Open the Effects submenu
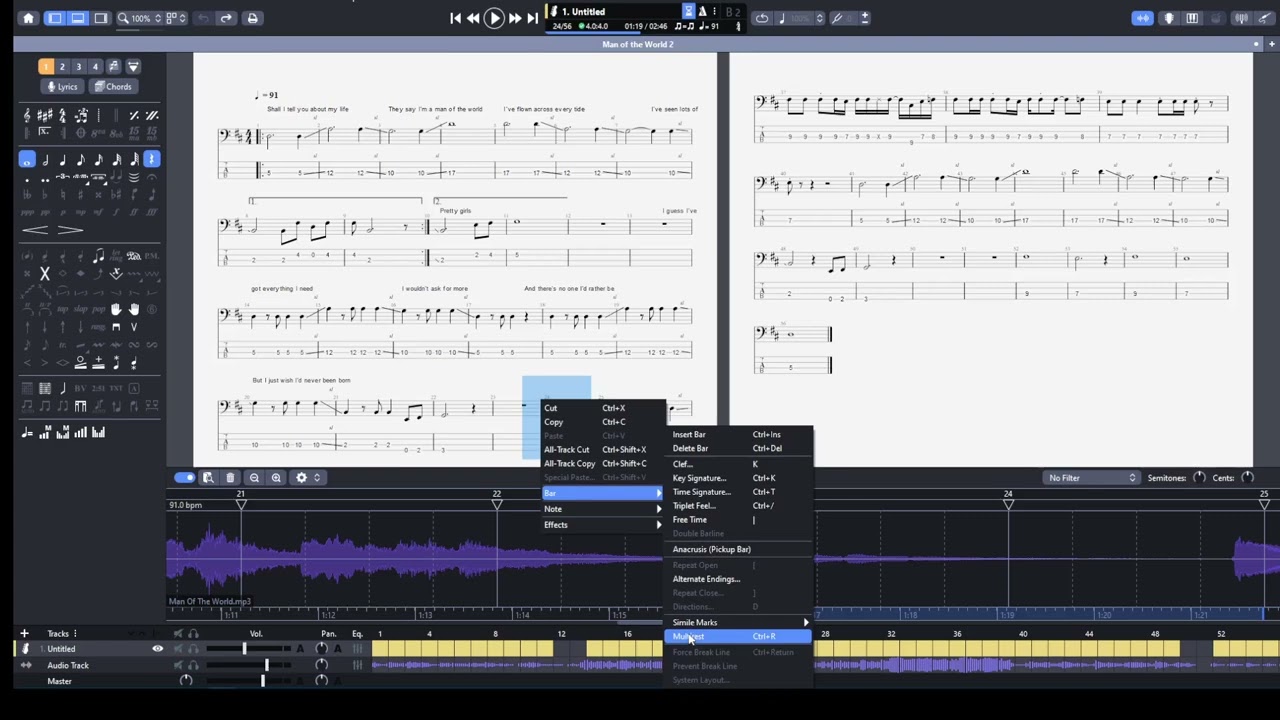1280x720 pixels. pos(602,525)
